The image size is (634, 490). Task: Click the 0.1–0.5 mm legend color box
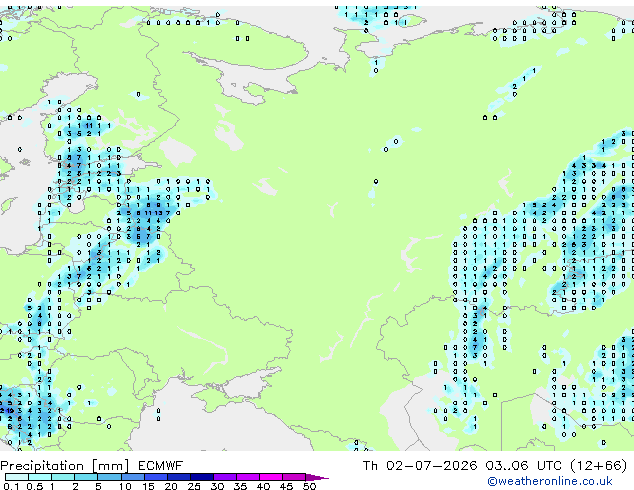coord(17,477)
